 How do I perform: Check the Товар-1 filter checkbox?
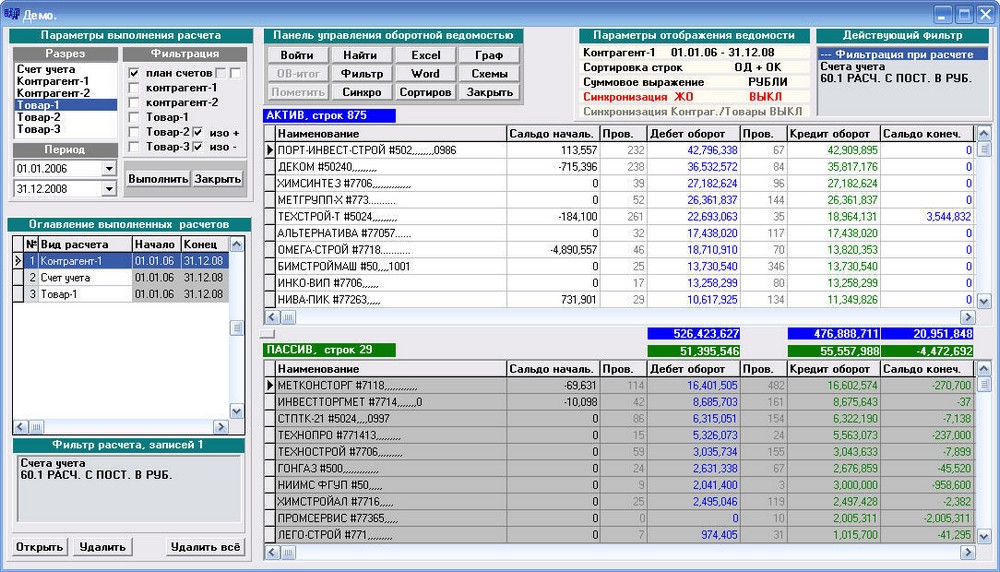coord(134,117)
